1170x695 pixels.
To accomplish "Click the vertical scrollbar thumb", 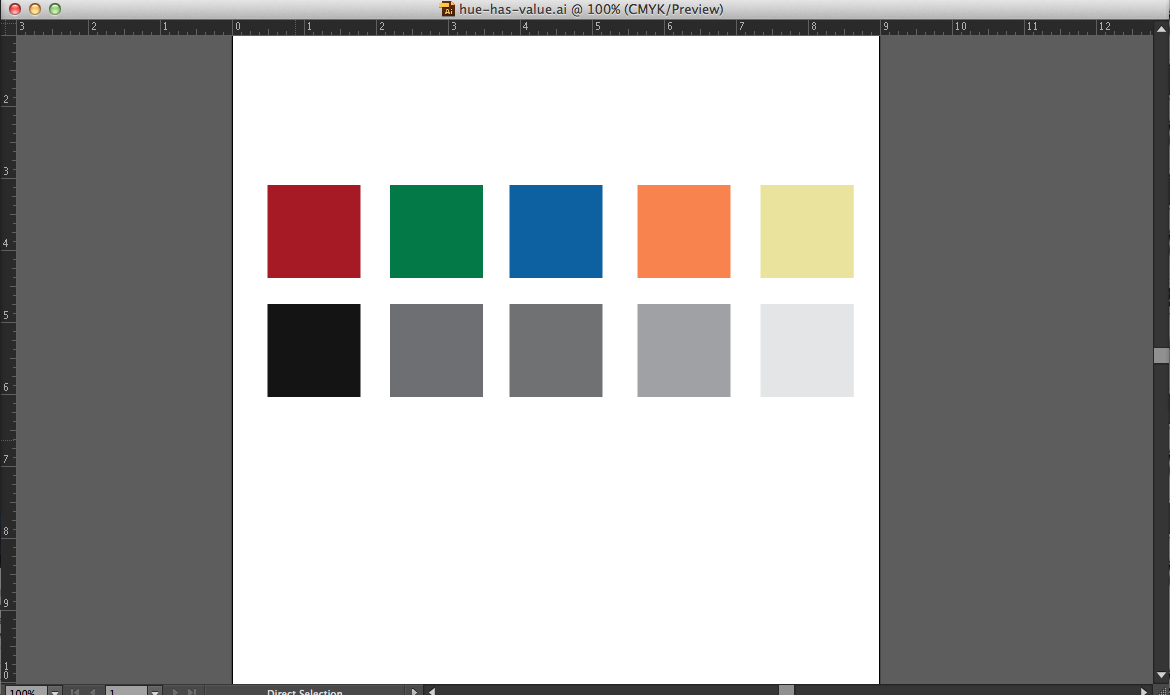I will (1160, 355).
